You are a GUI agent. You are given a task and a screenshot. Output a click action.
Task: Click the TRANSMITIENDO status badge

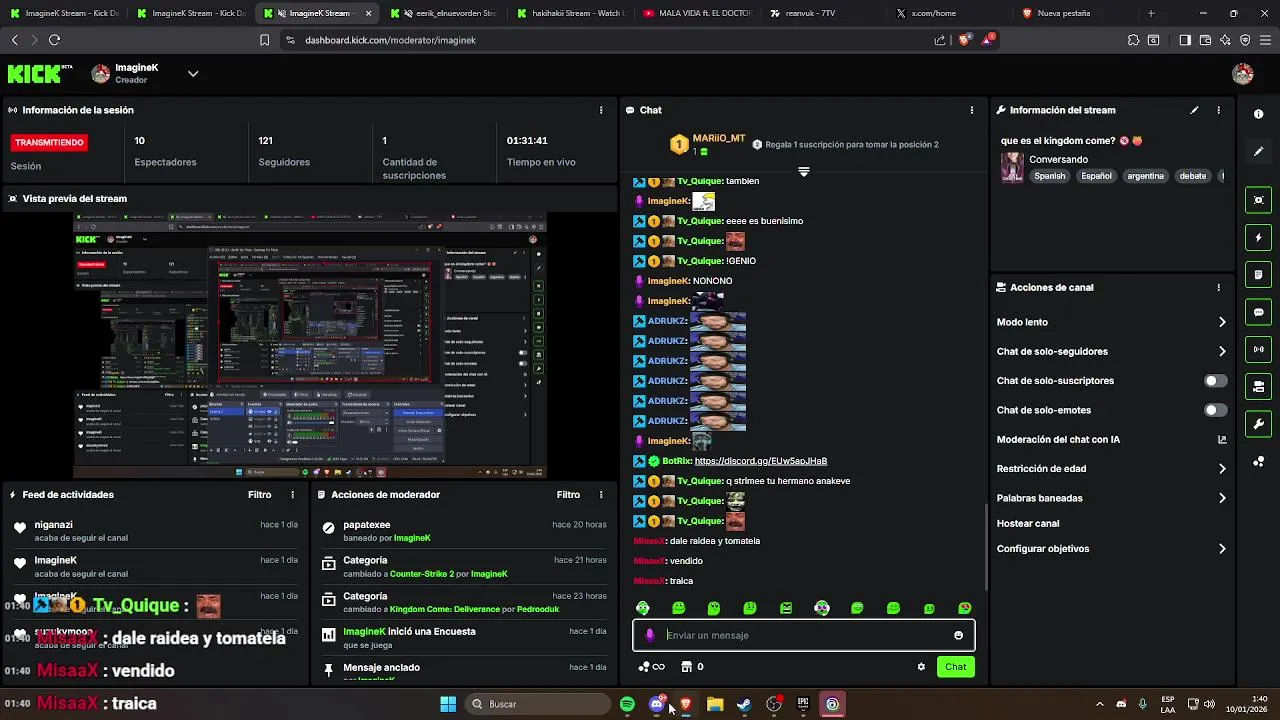pyautogui.click(x=50, y=143)
